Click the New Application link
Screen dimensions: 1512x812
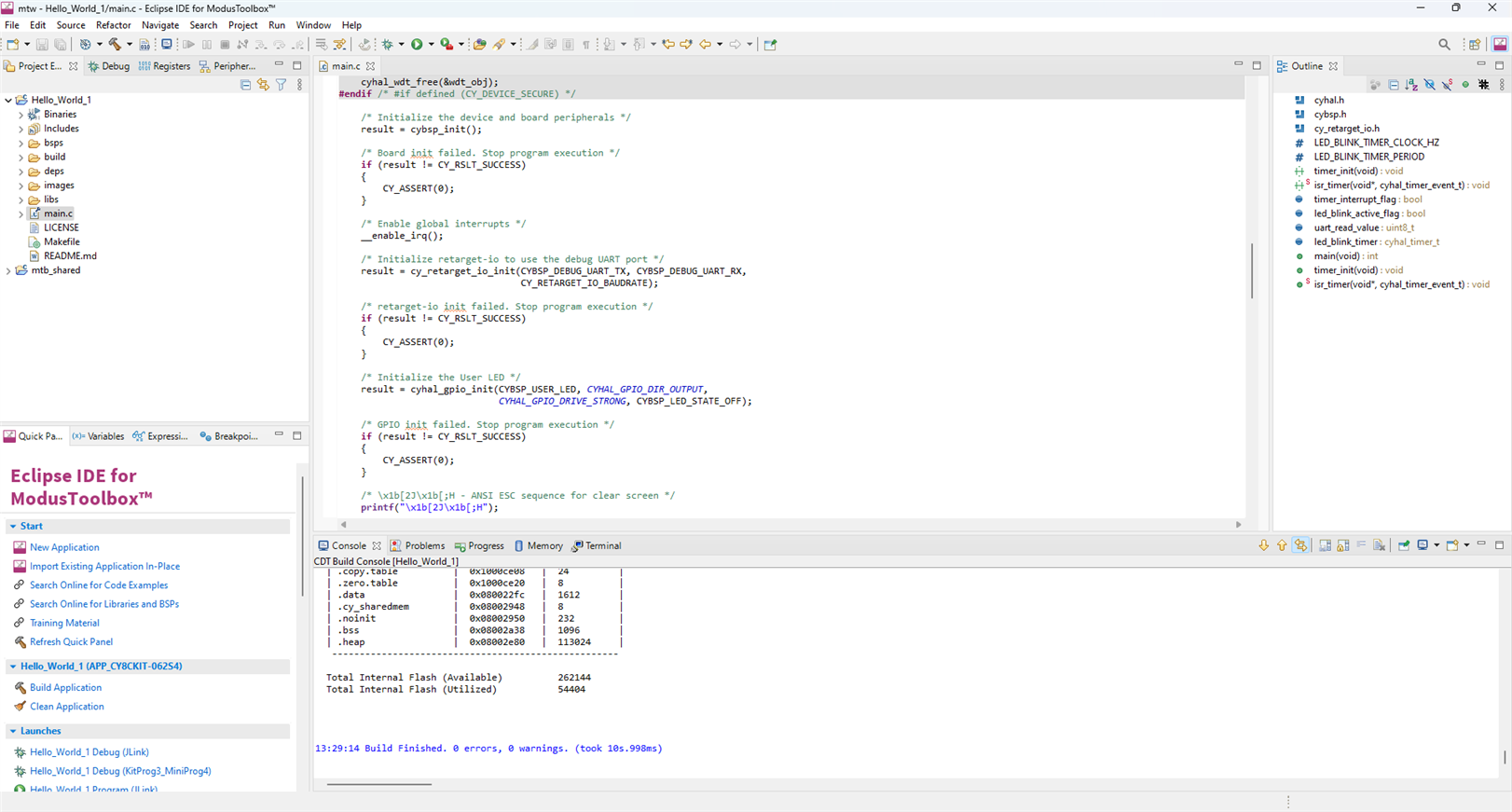pos(64,548)
